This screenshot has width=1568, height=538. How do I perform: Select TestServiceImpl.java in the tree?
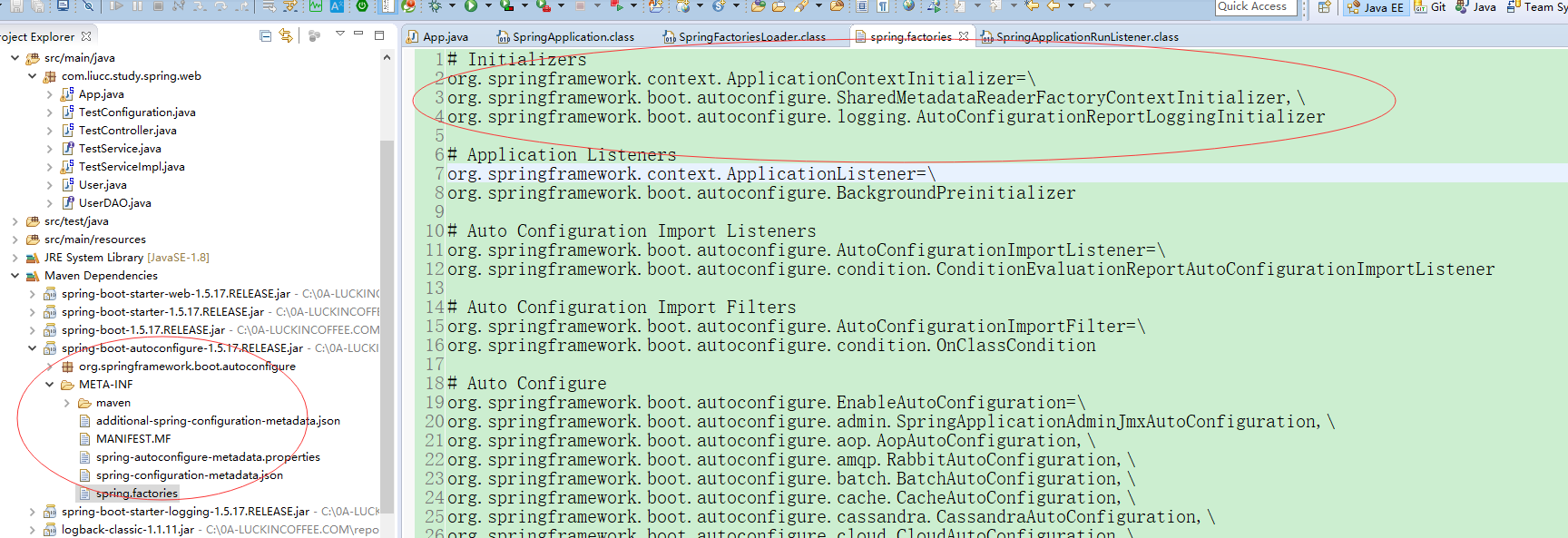(x=132, y=167)
